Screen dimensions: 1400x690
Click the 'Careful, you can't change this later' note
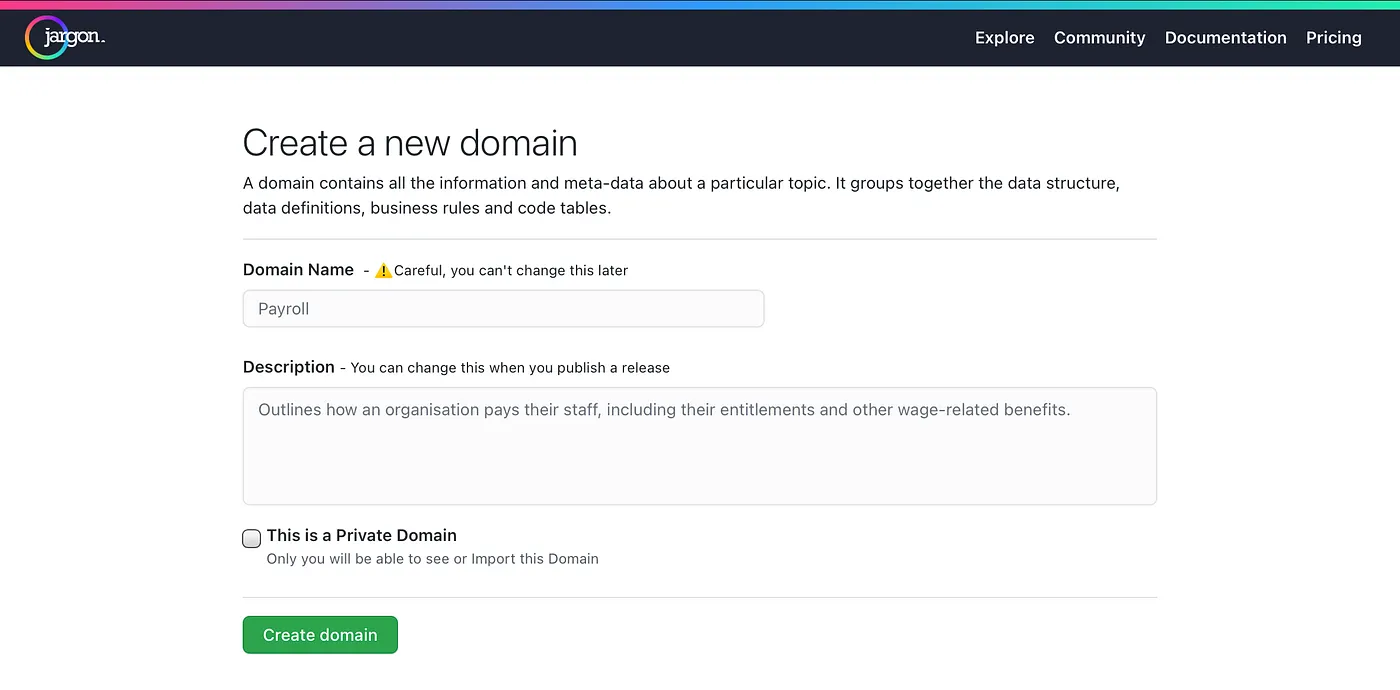[511, 270]
